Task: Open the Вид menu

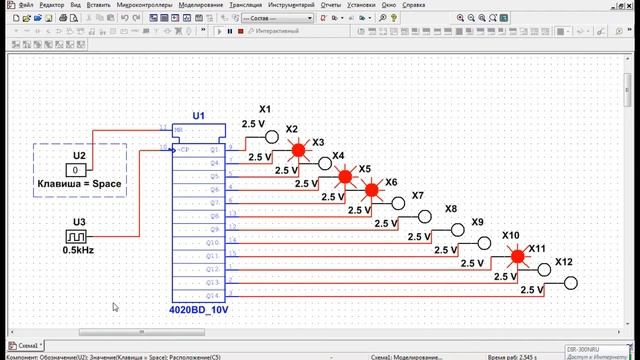Action: tap(76, 5)
